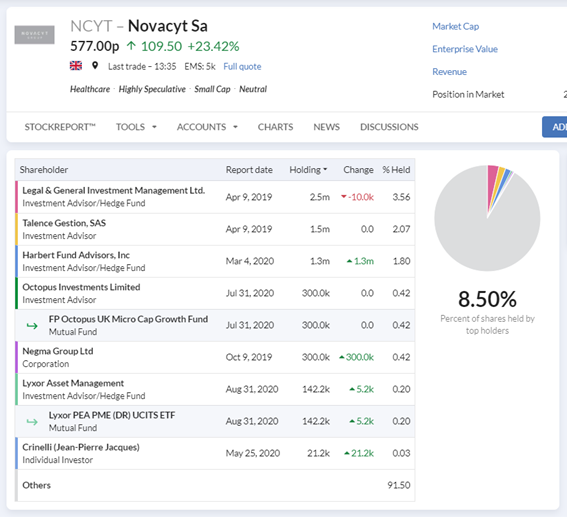Click the Others row label
This screenshot has width=567, height=517.
pyautogui.click(x=37, y=485)
